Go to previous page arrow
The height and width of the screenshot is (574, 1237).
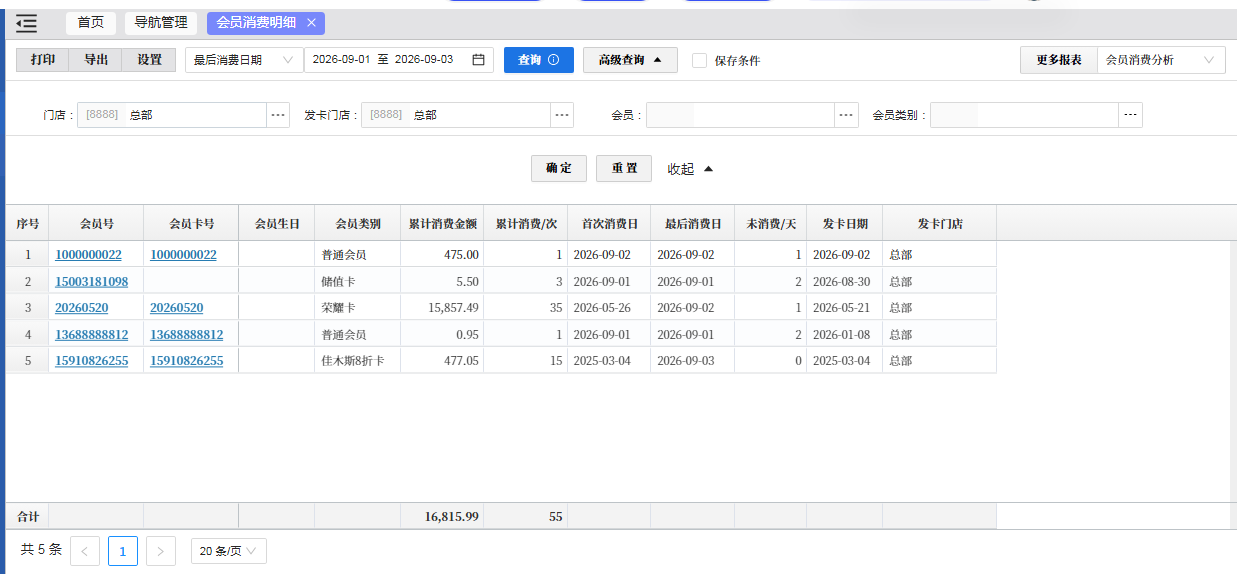click(85, 551)
